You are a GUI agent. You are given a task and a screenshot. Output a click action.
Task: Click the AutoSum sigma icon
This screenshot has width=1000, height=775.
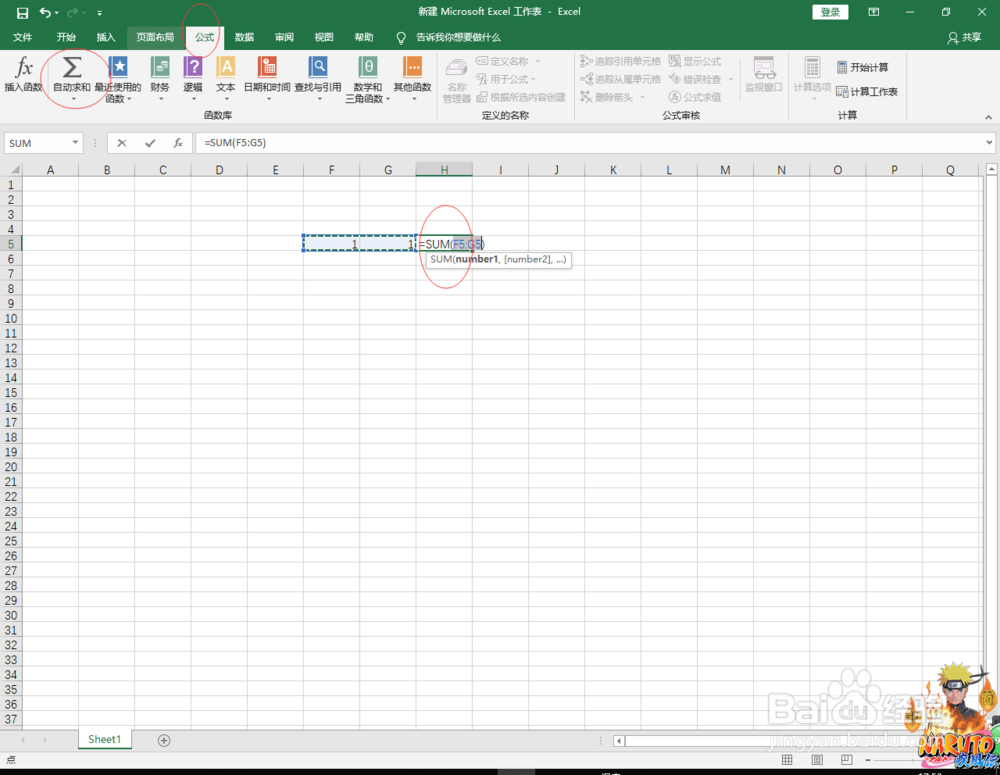click(71, 67)
